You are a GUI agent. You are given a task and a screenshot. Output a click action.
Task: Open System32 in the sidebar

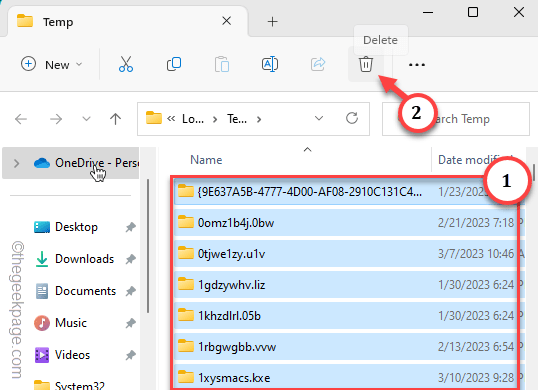(x=69, y=385)
